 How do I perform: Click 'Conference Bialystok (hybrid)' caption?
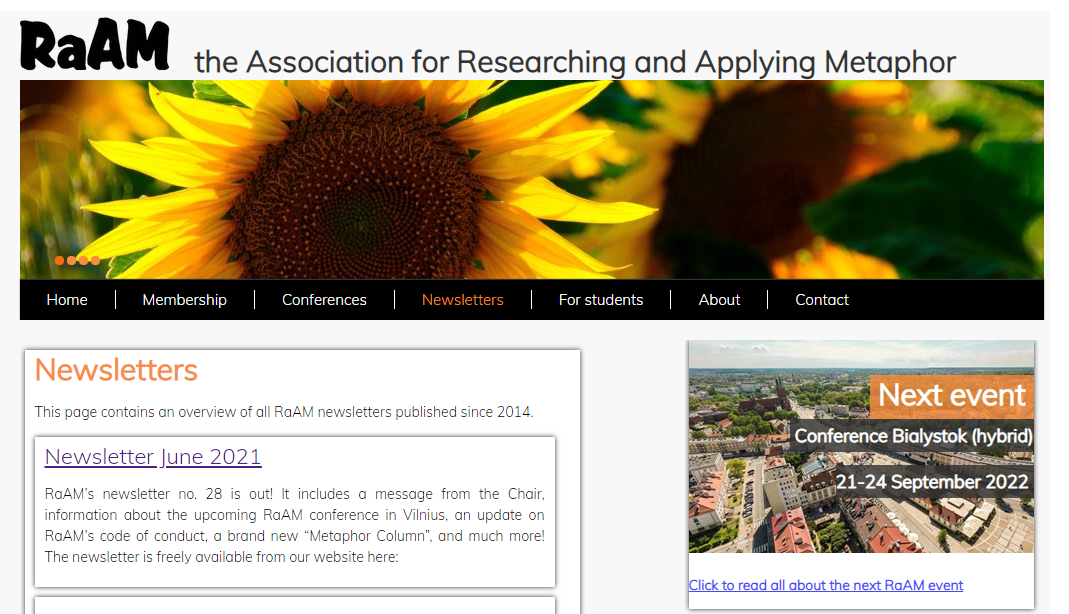coord(914,436)
